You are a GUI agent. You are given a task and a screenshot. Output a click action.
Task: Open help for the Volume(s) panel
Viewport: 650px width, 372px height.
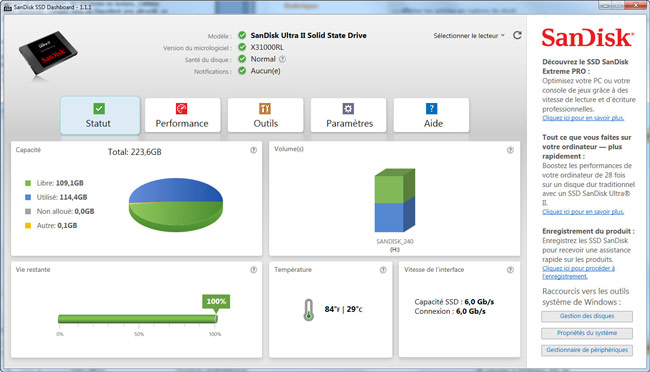click(x=510, y=150)
